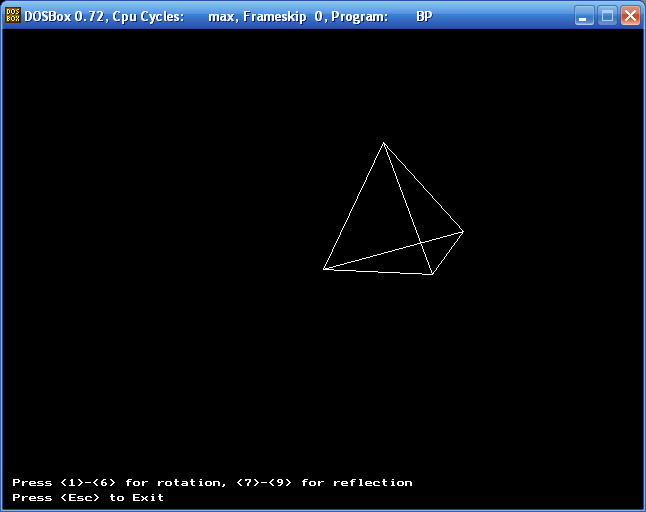The width and height of the screenshot is (646, 512).
Task: Click the leftmost vertex of the tetrahedron
Action: click(x=324, y=269)
